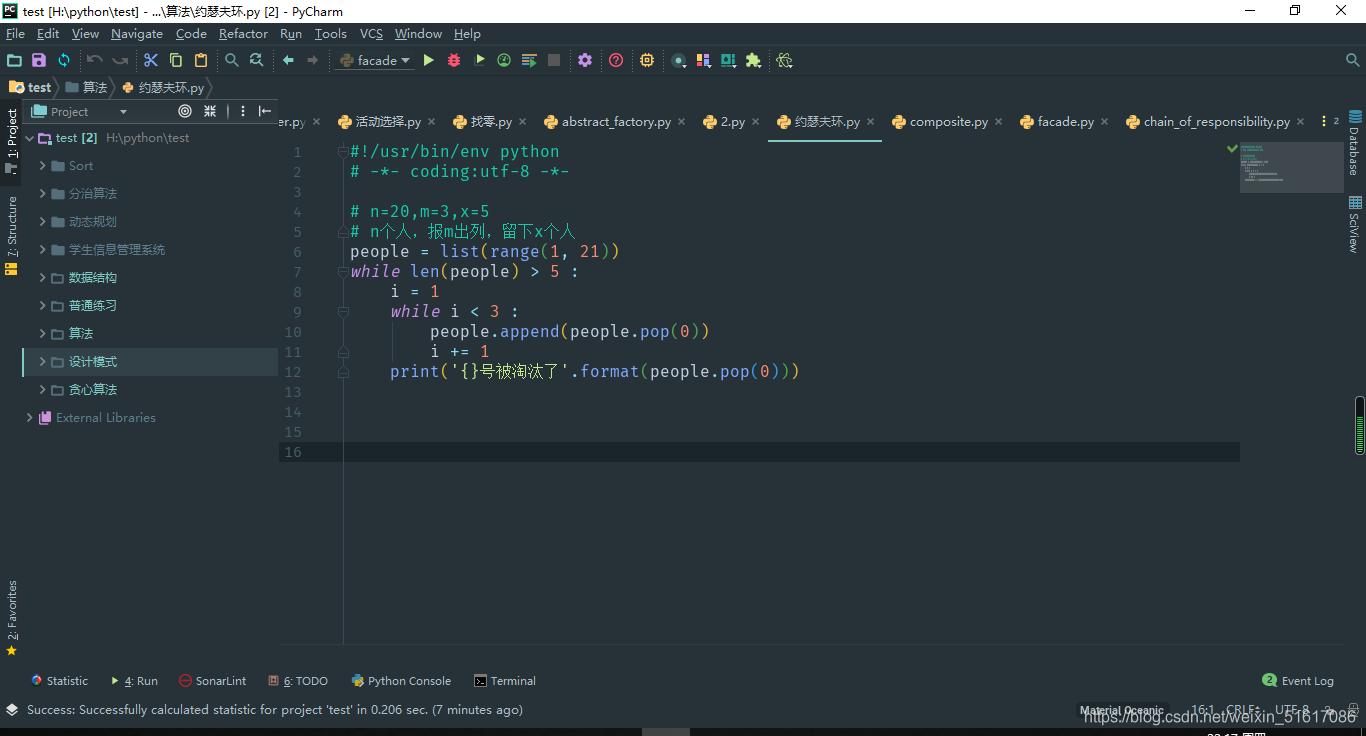1366x736 pixels.
Task: Click the locate target icon in Project panel
Action: 185,111
